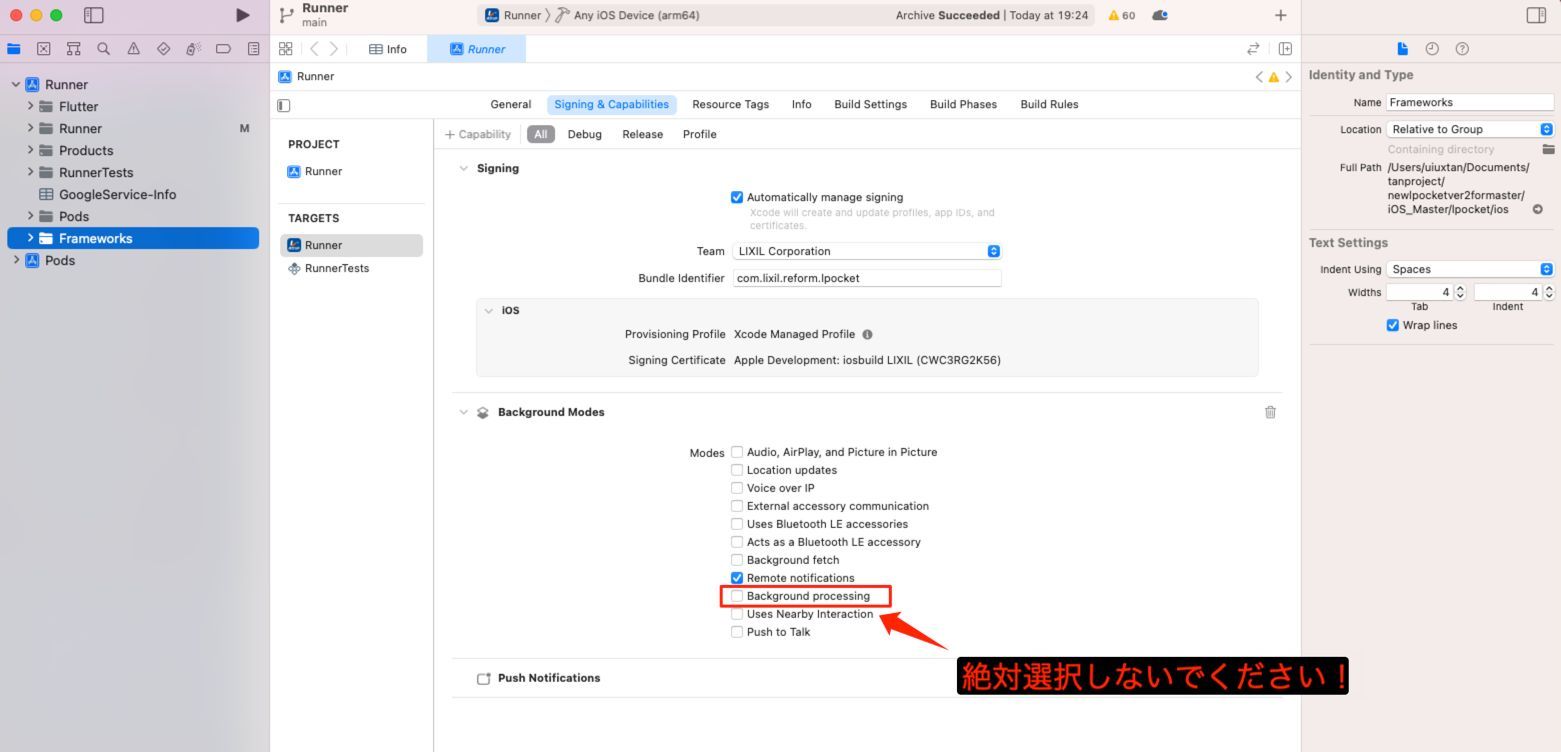This screenshot has width=1561, height=752.
Task: Switch to the Resource Tags tab
Action: pos(730,104)
